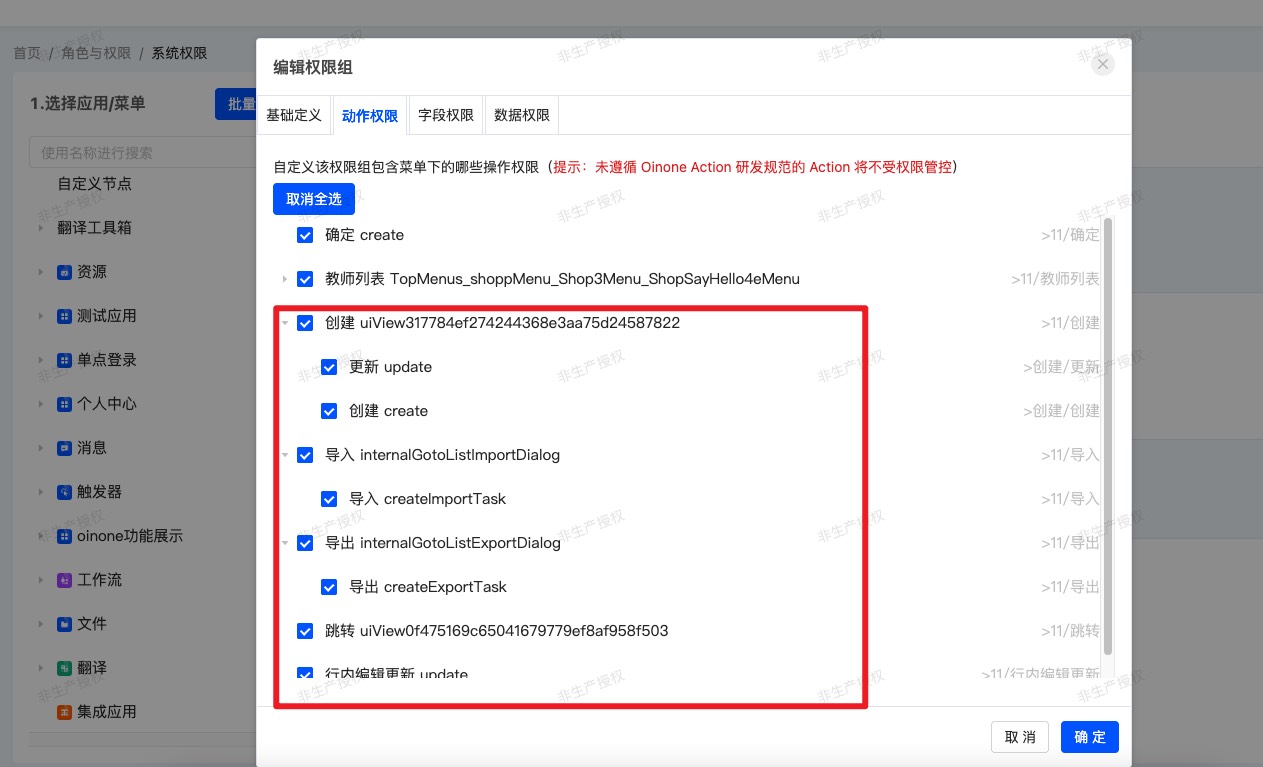Viewport: 1263px width, 767px height.
Task: Click the 取消全选 button
Action: click(314, 199)
